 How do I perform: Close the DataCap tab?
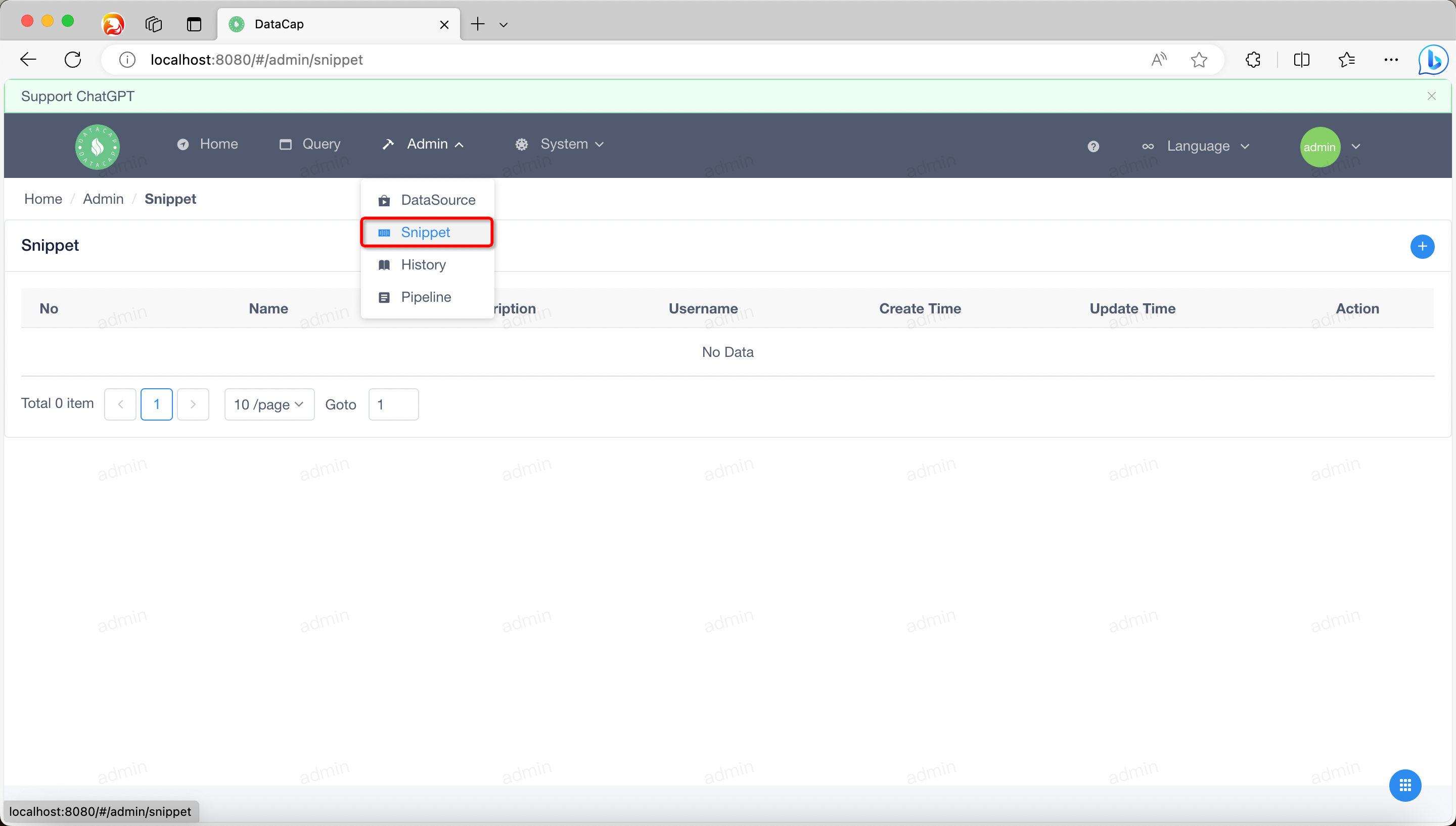click(x=444, y=24)
